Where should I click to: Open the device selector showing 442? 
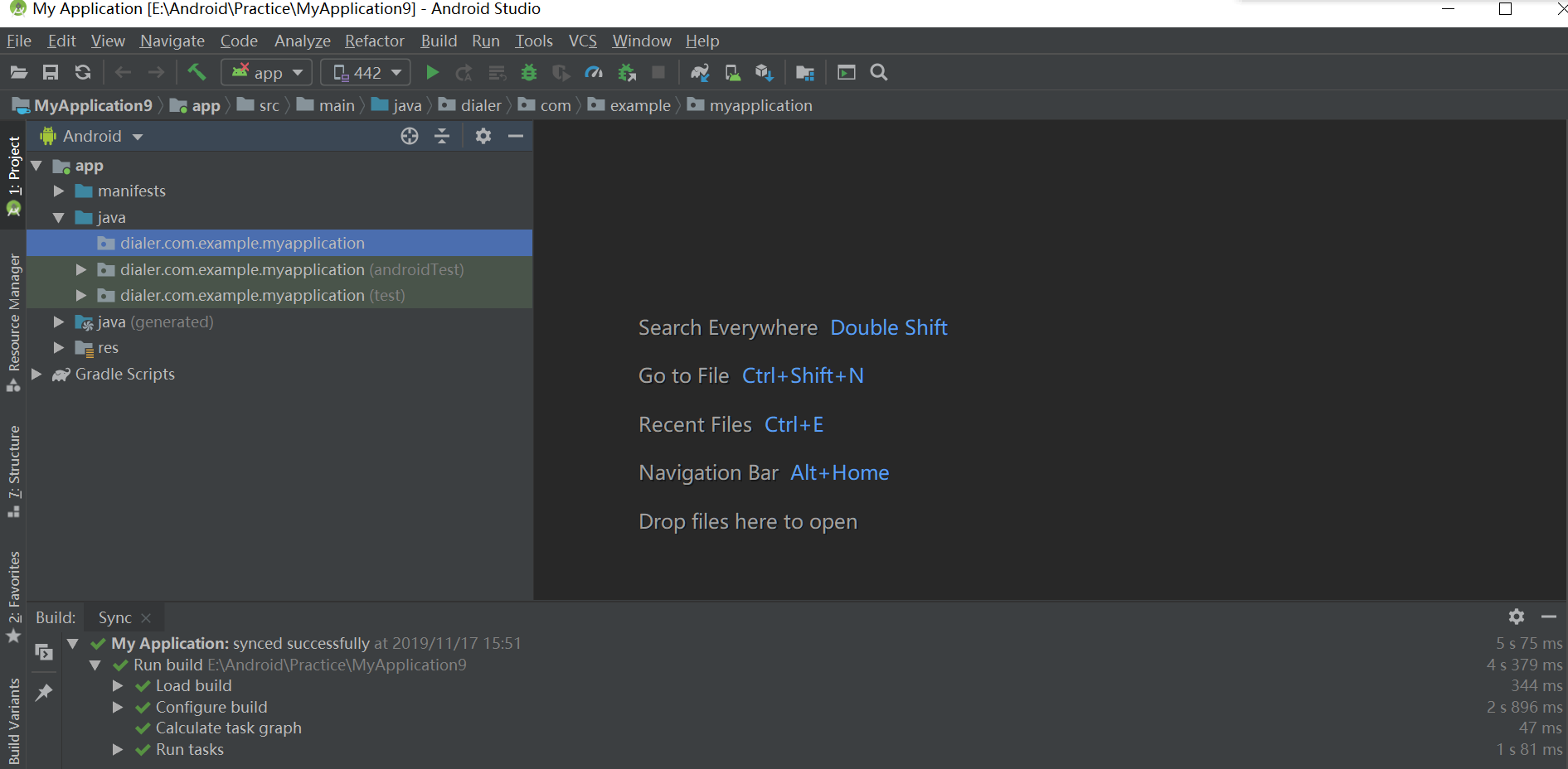[365, 72]
